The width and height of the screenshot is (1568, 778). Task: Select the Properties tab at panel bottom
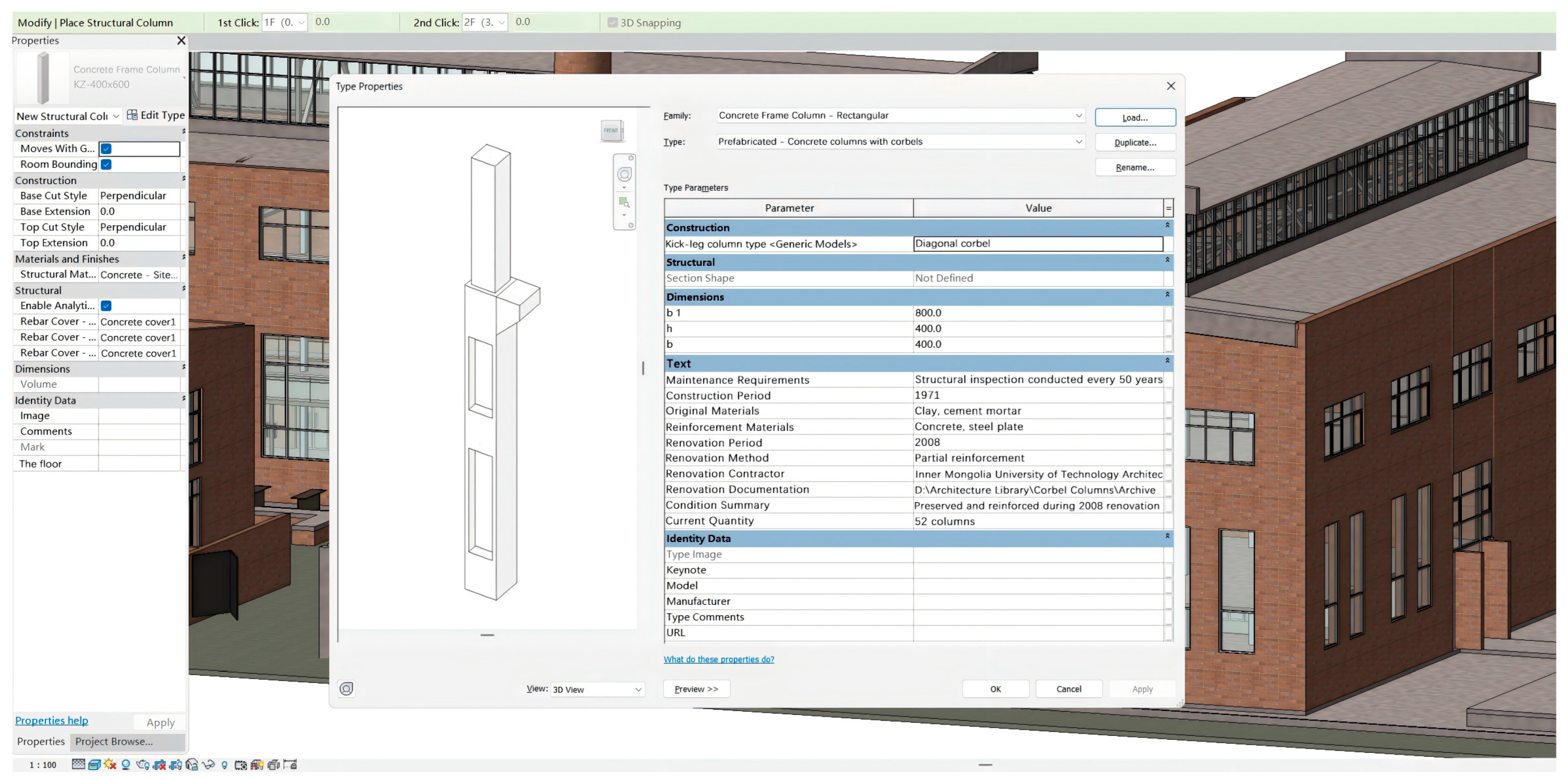tap(41, 741)
